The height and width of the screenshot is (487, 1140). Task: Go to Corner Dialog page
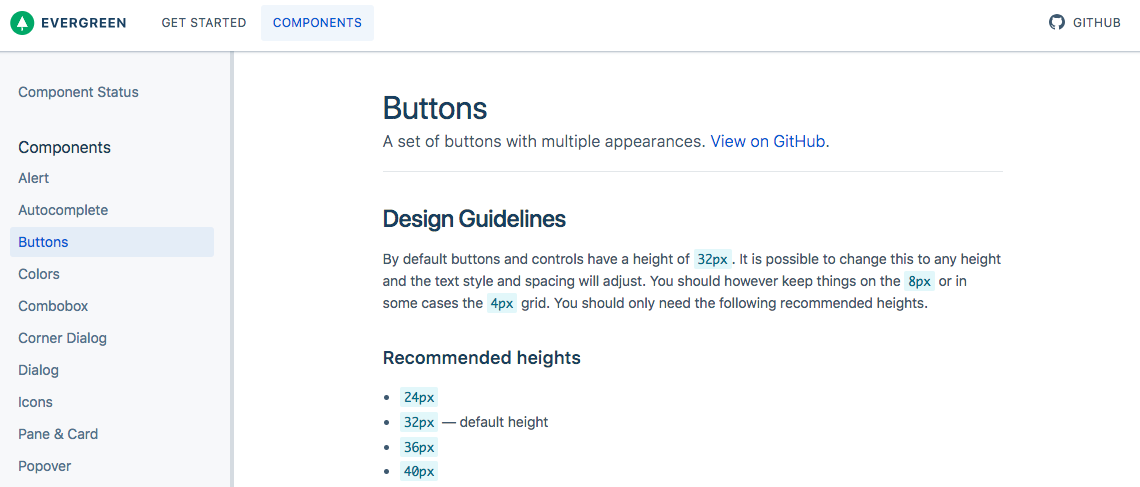(63, 338)
